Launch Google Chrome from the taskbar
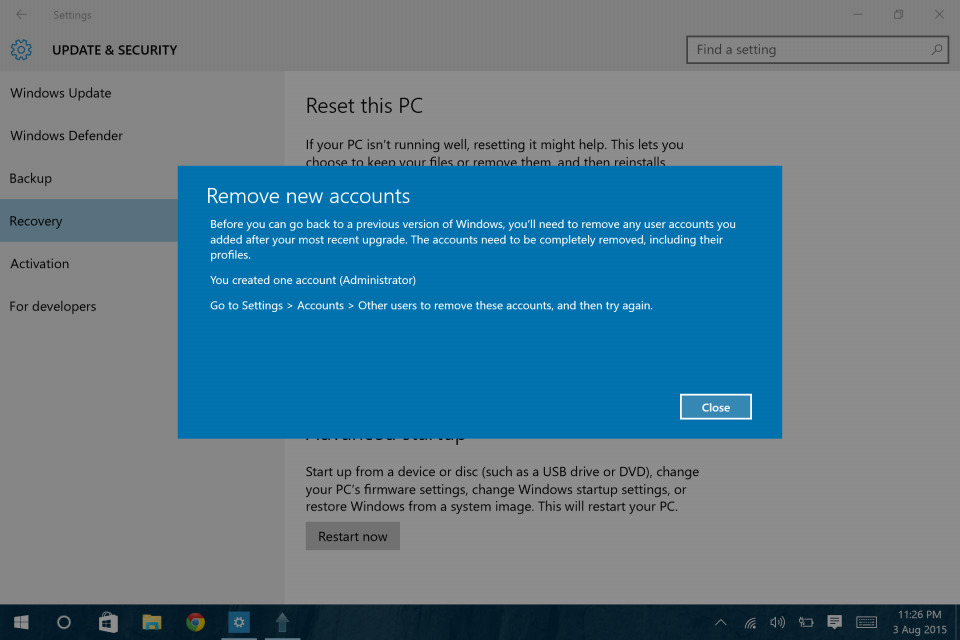960x640 pixels. pyautogui.click(x=195, y=622)
